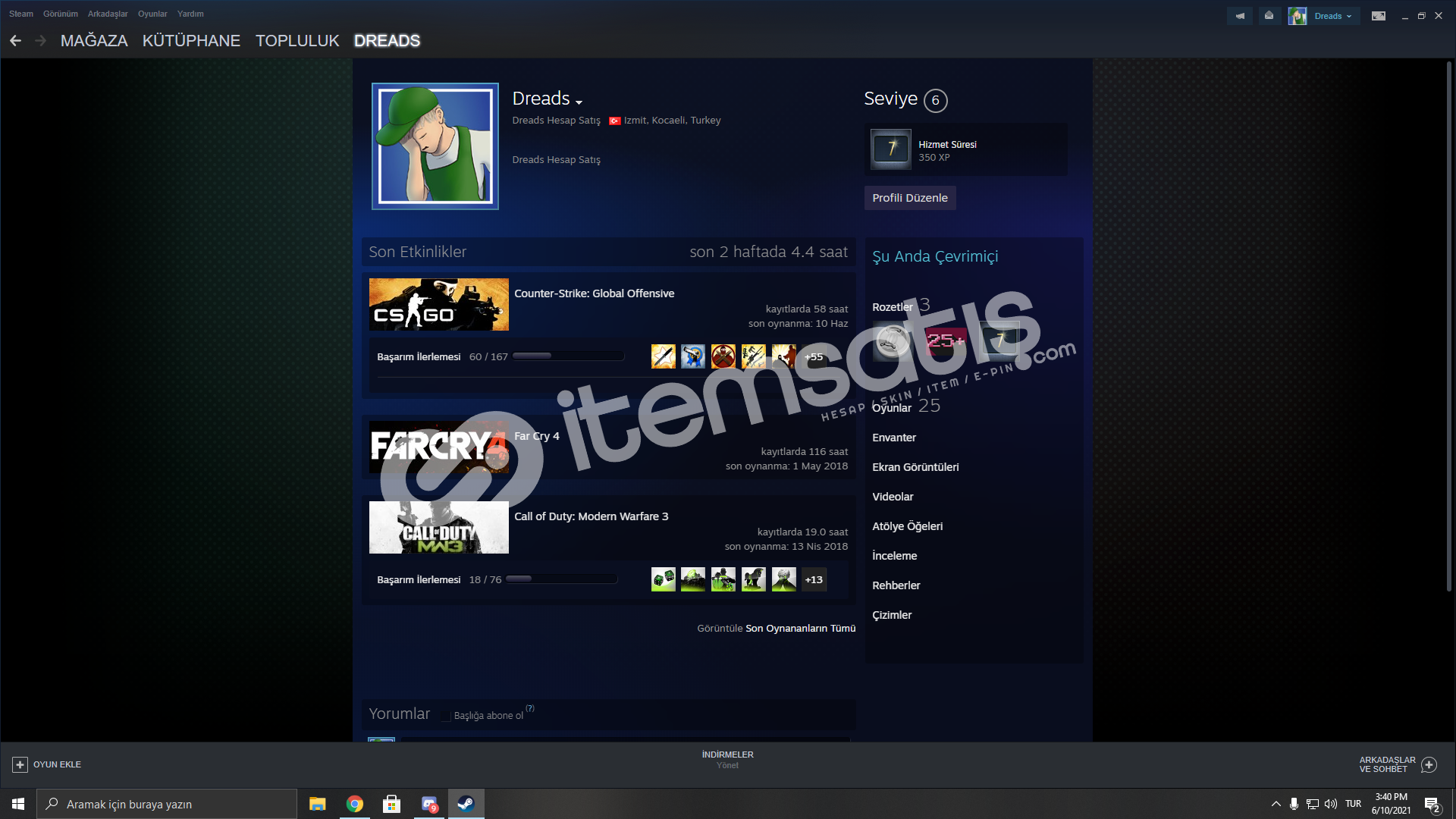Click the years-of-service badge in Rozetler
Viewport: 1456px width, 819px height.
tap(999, 341)
